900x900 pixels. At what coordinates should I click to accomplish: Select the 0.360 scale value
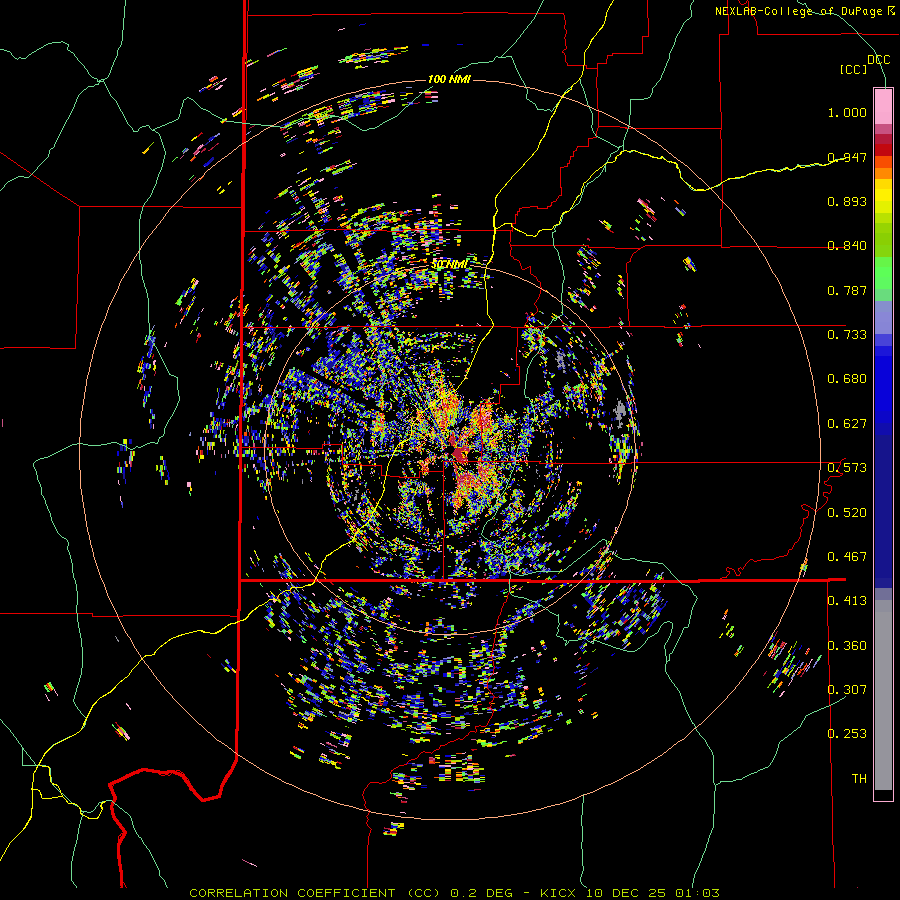[847, 646]
